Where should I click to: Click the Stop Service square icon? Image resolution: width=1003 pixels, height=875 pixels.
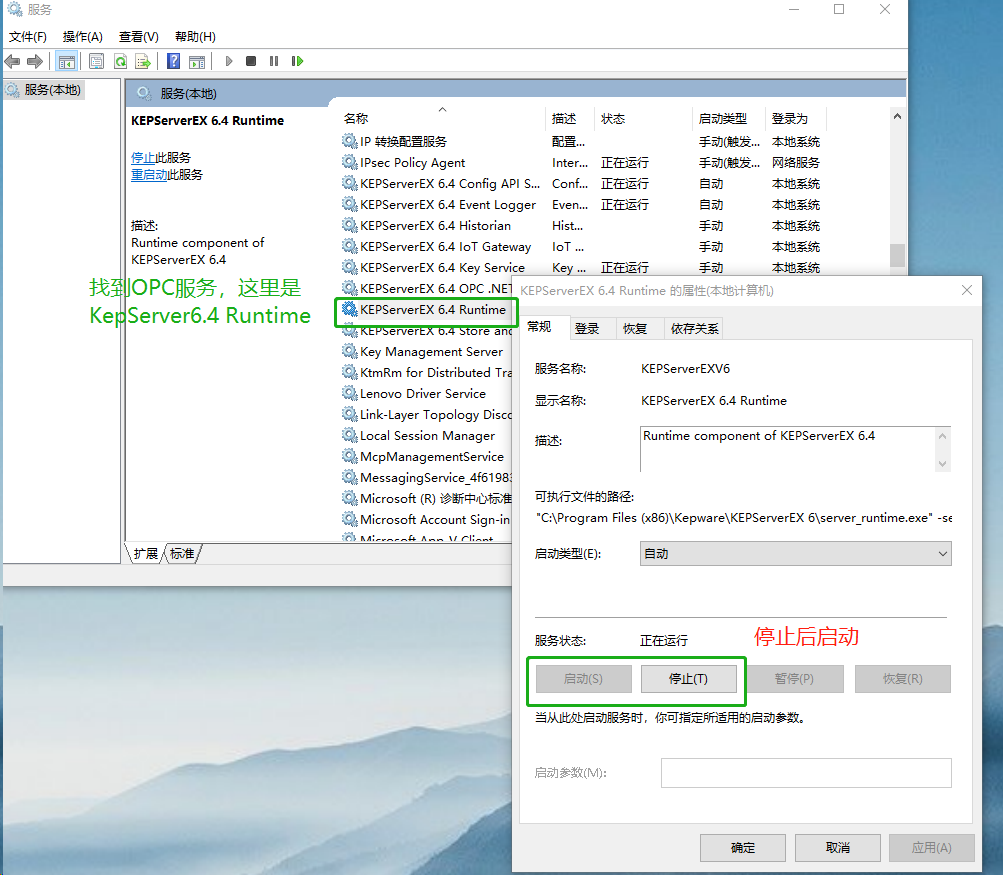[251, 61]
